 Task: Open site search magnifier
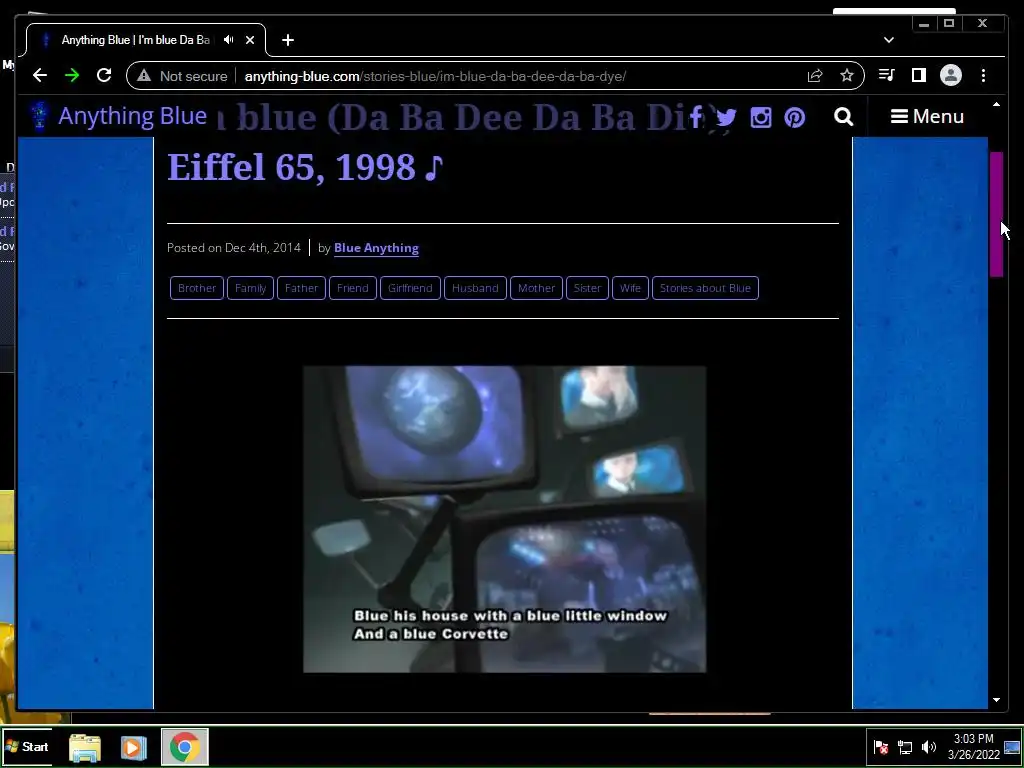click(844, 117)
